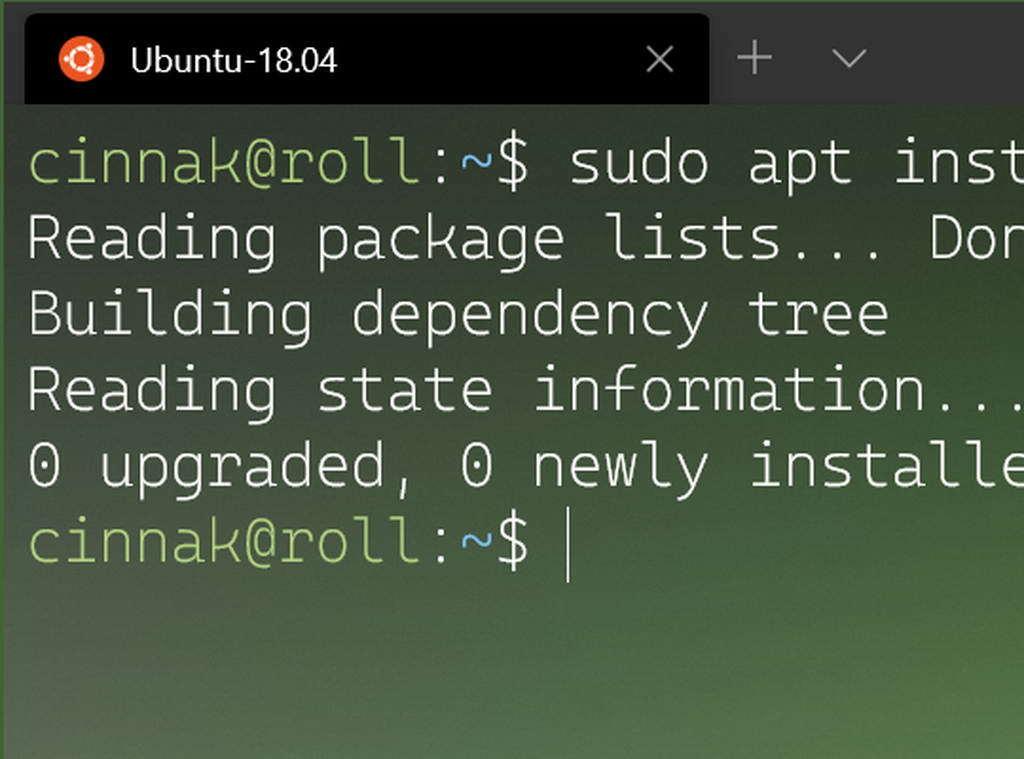Screen dimensions: 1024x759
Task: Open a new tab with the plus icon
Action: 755,59
